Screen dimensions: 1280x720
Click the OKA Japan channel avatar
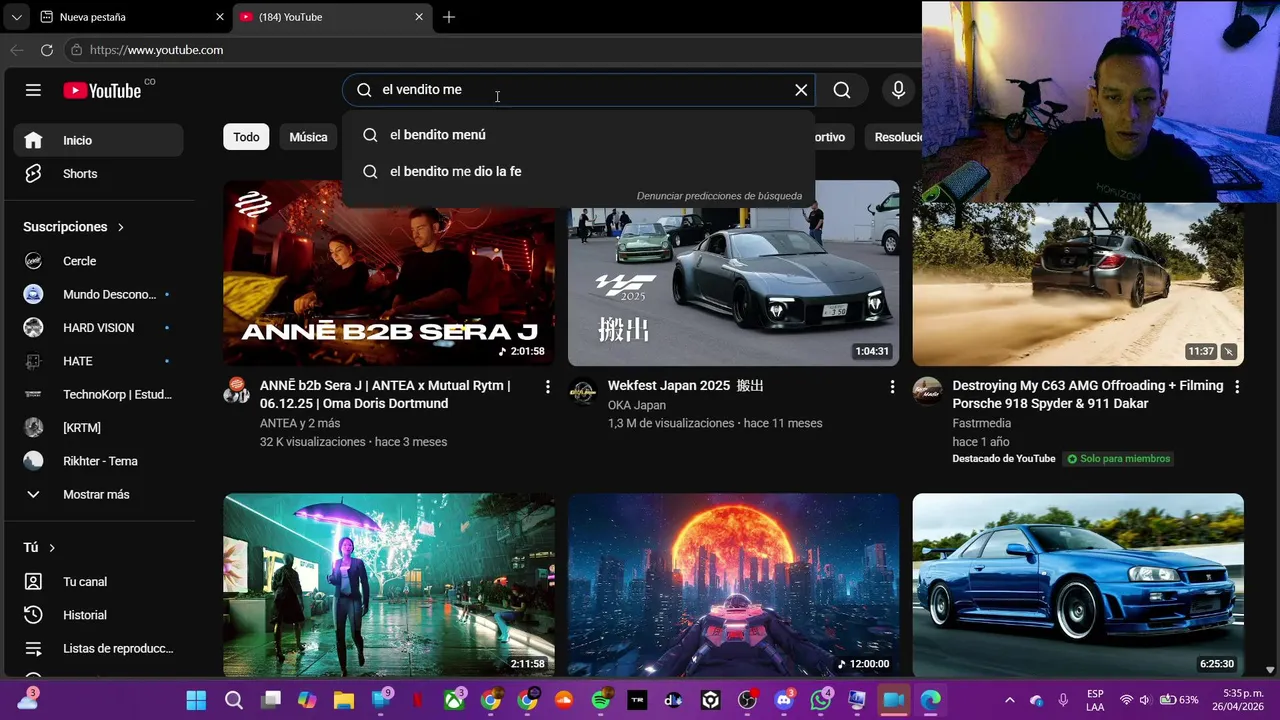582,391
